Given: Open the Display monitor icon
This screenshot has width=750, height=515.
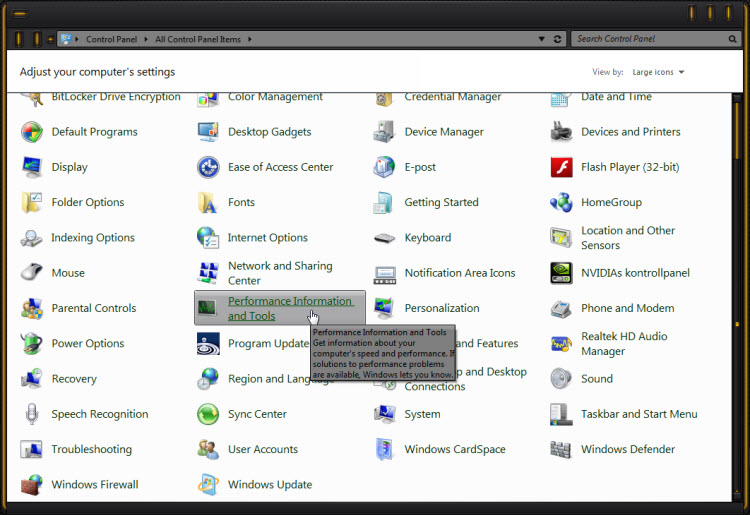Looking at the screenshot, I should pos(32,167).
